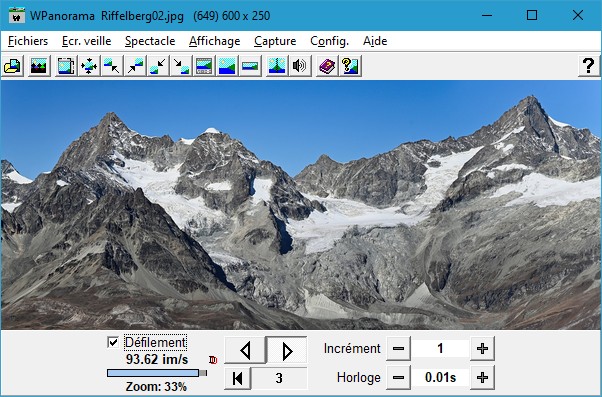Image resolution: width=602 pixels, height=397 pixels.
Task: Click the four-arrows center image icon
Action: (89, 66)
